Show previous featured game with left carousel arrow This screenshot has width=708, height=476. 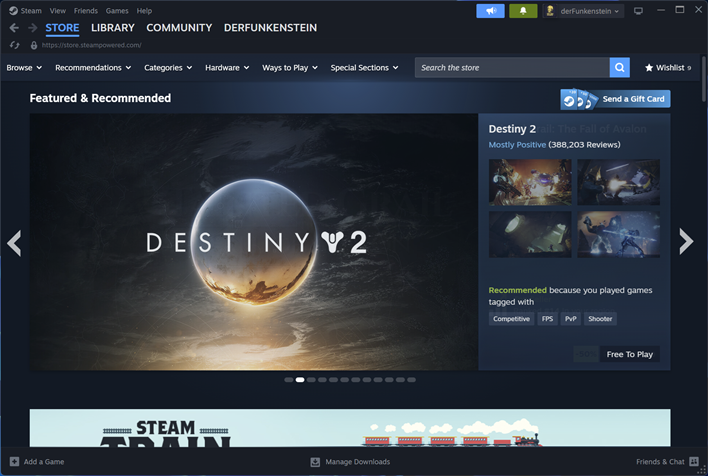coord(14,243)
